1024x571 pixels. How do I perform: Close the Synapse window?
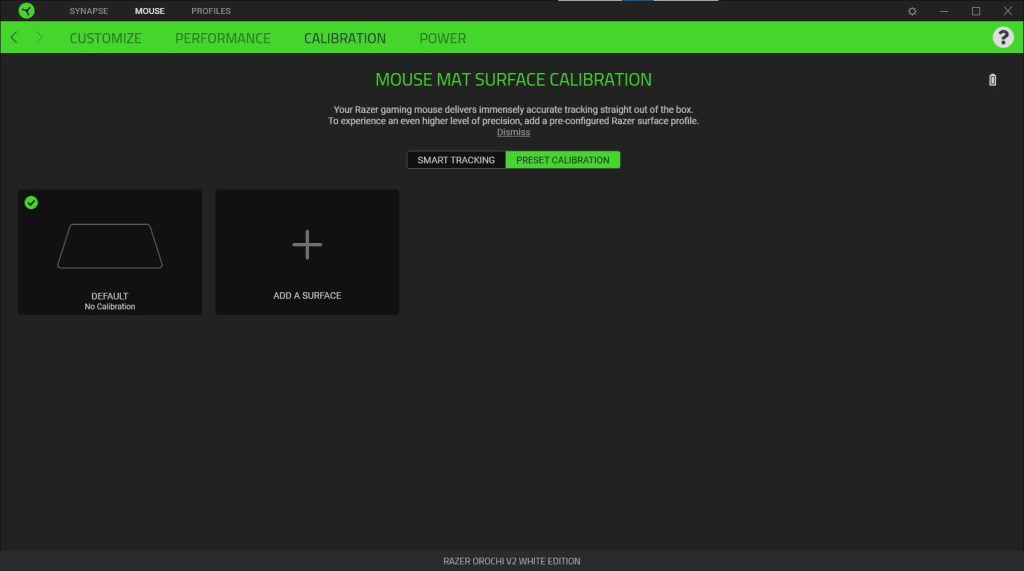click(x=1008, y=11)
